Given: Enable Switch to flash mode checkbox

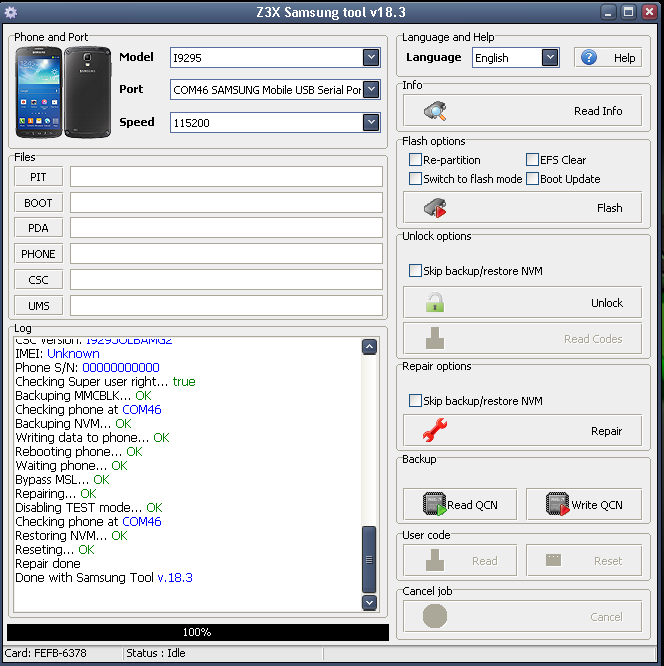Looking at the screenshot, I should click(x=415, y=179).
